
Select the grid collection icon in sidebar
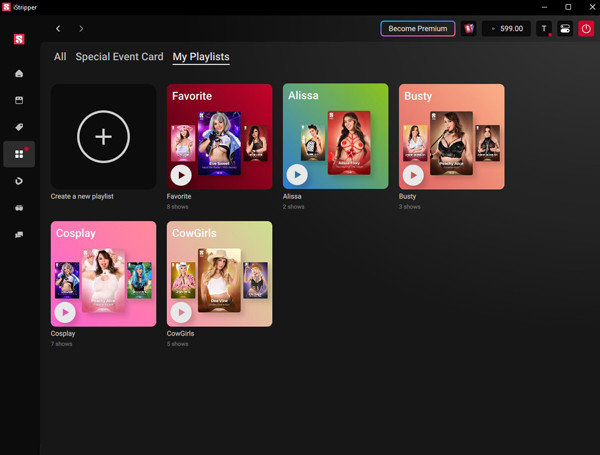(x=19, y=154)
